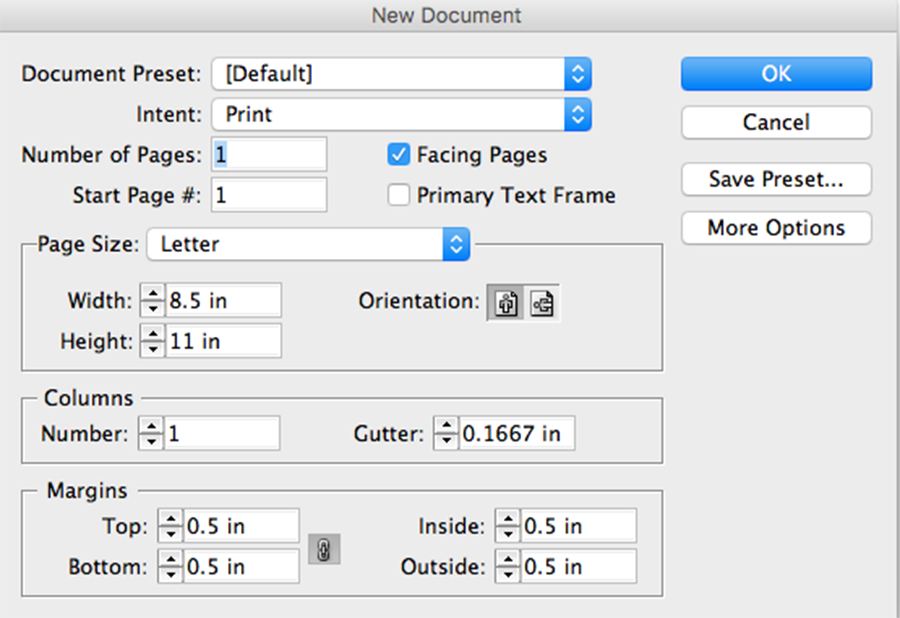Click the Number of Pages field
The height and width of the screenshot is (618, 900).
[268, 155]
